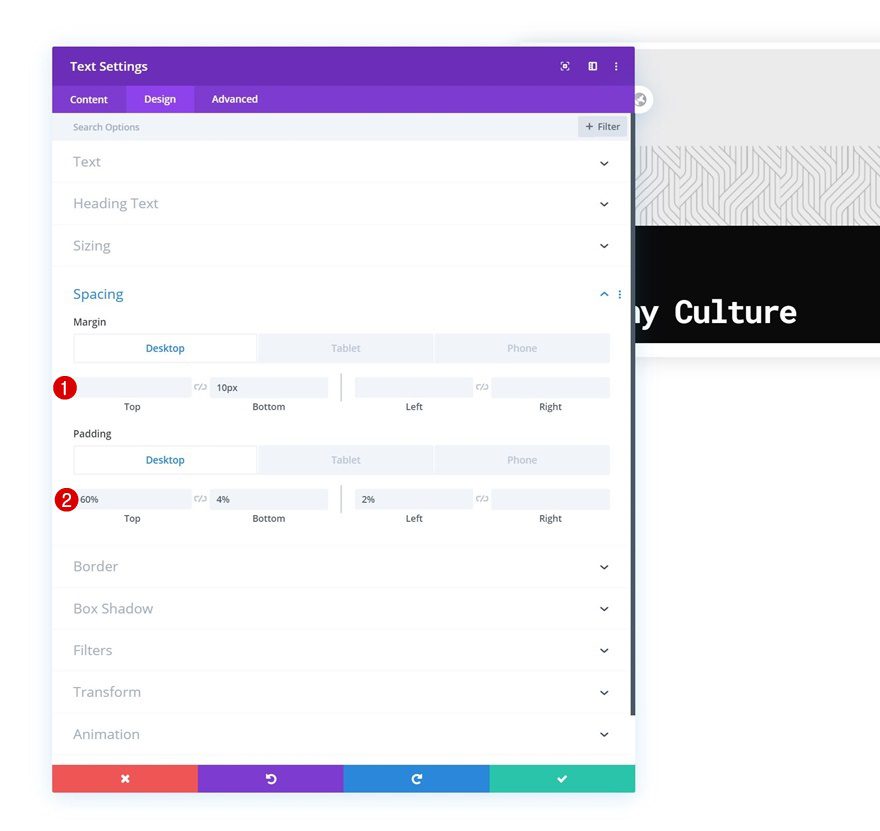Expand the Animation section
The image size is (880, 831).
tap(342, 734)
